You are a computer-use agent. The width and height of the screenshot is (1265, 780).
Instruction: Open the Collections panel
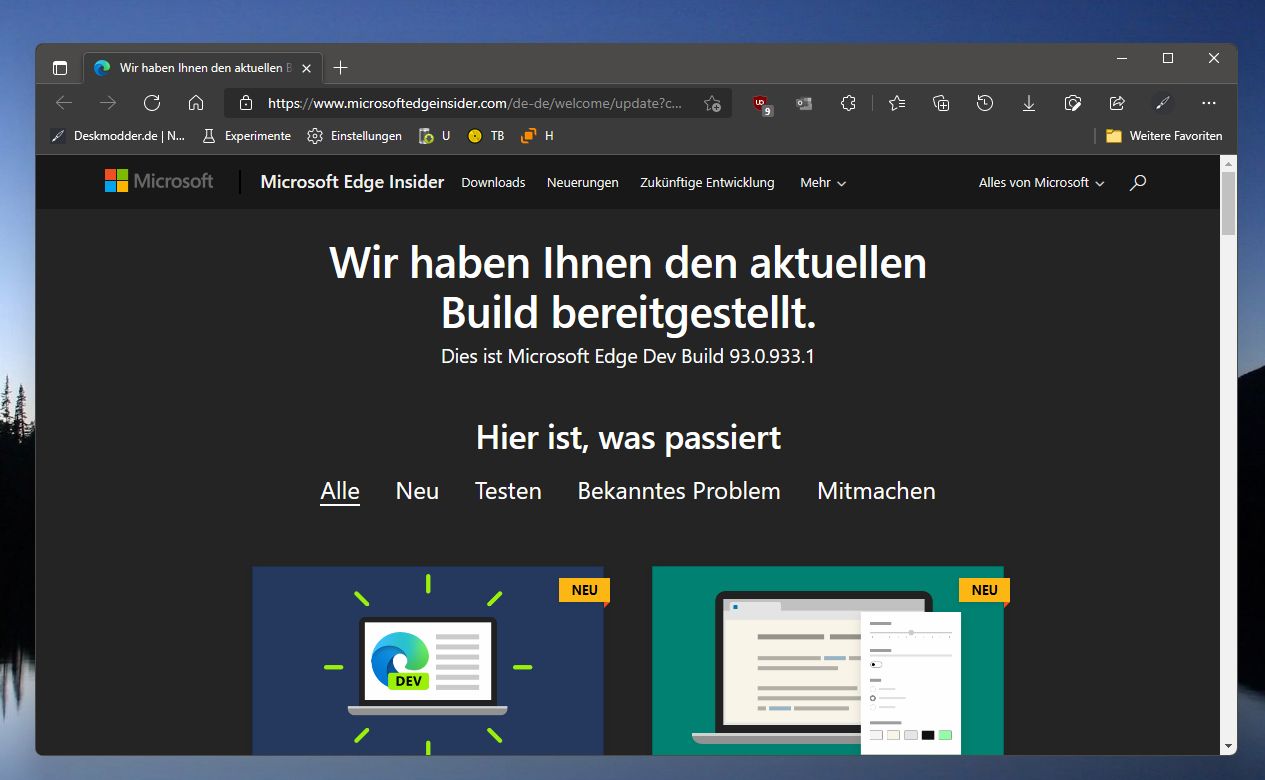[x=941, y=103]
